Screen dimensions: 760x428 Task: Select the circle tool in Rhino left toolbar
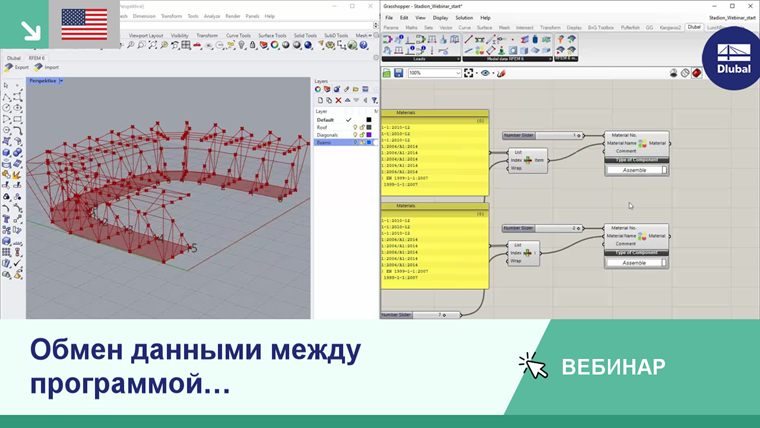(x=6, y=108)
